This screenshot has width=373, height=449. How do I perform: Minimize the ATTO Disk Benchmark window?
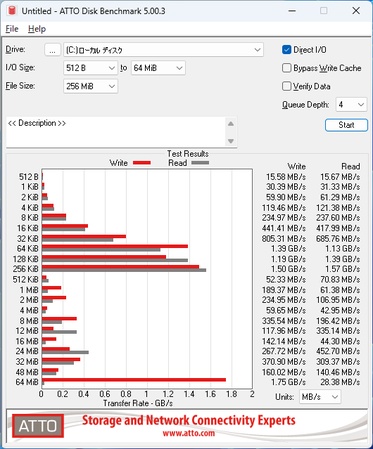292,11
